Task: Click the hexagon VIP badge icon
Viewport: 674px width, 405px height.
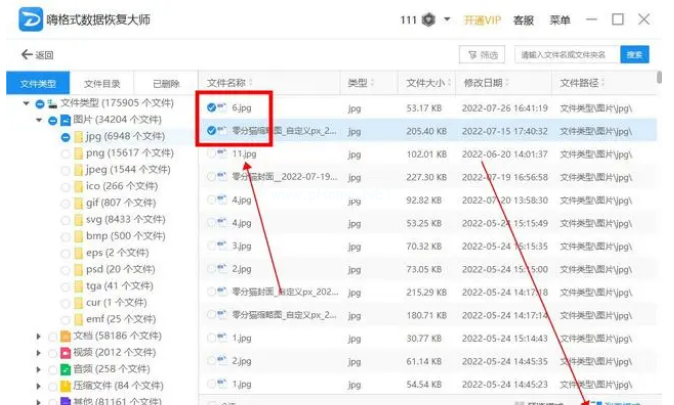Action: point(429,20)
